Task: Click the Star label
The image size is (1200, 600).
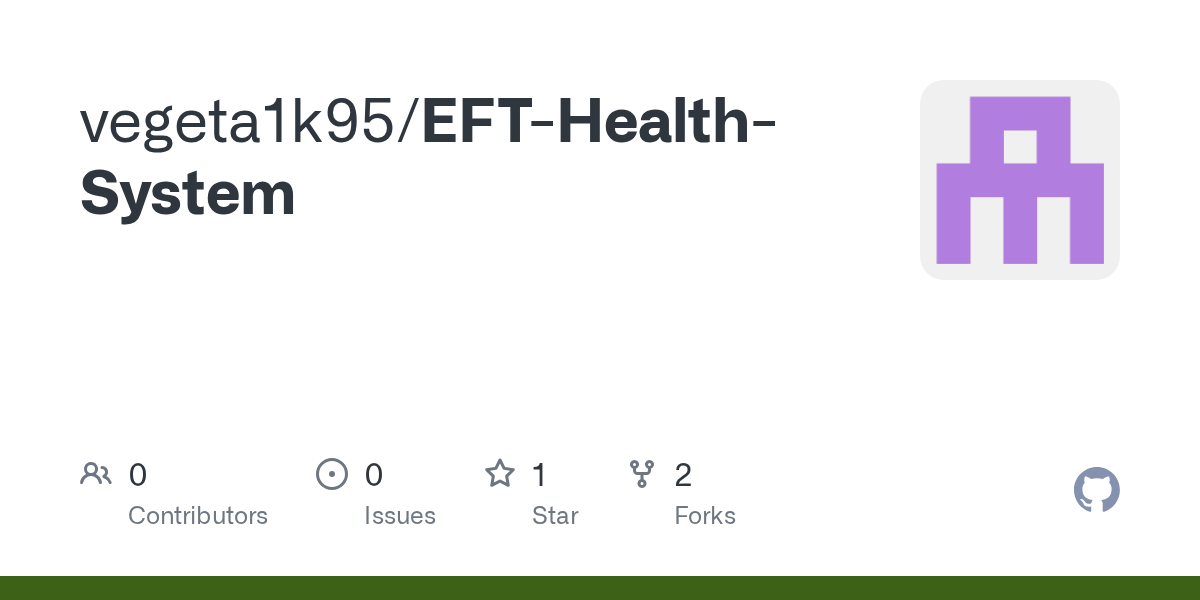Action: [555, 516]
